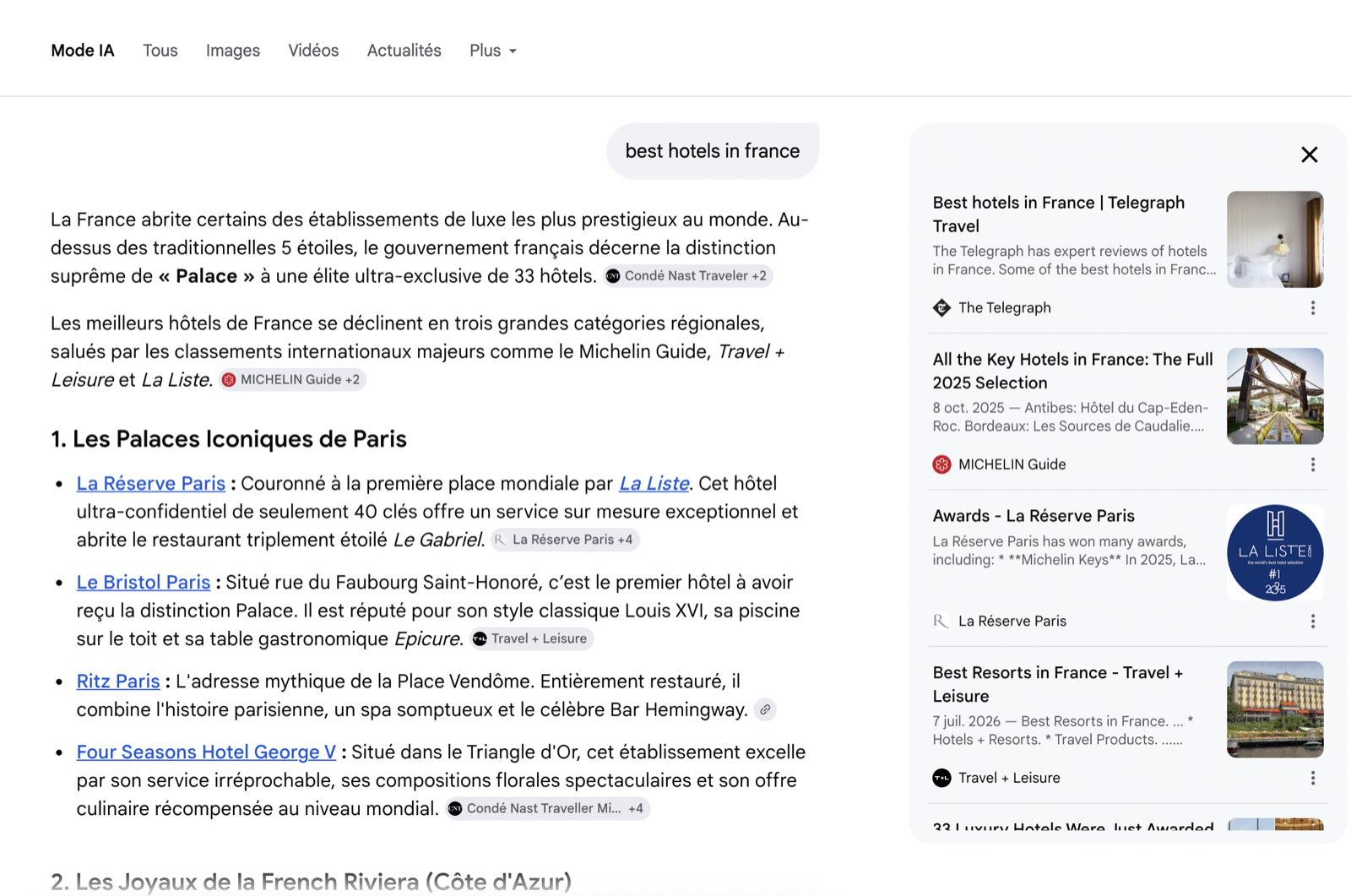Viewport: 1351px width, 896px height.
Task: Open Awards - La Réserve Paris result
Action: point(1034,516)
